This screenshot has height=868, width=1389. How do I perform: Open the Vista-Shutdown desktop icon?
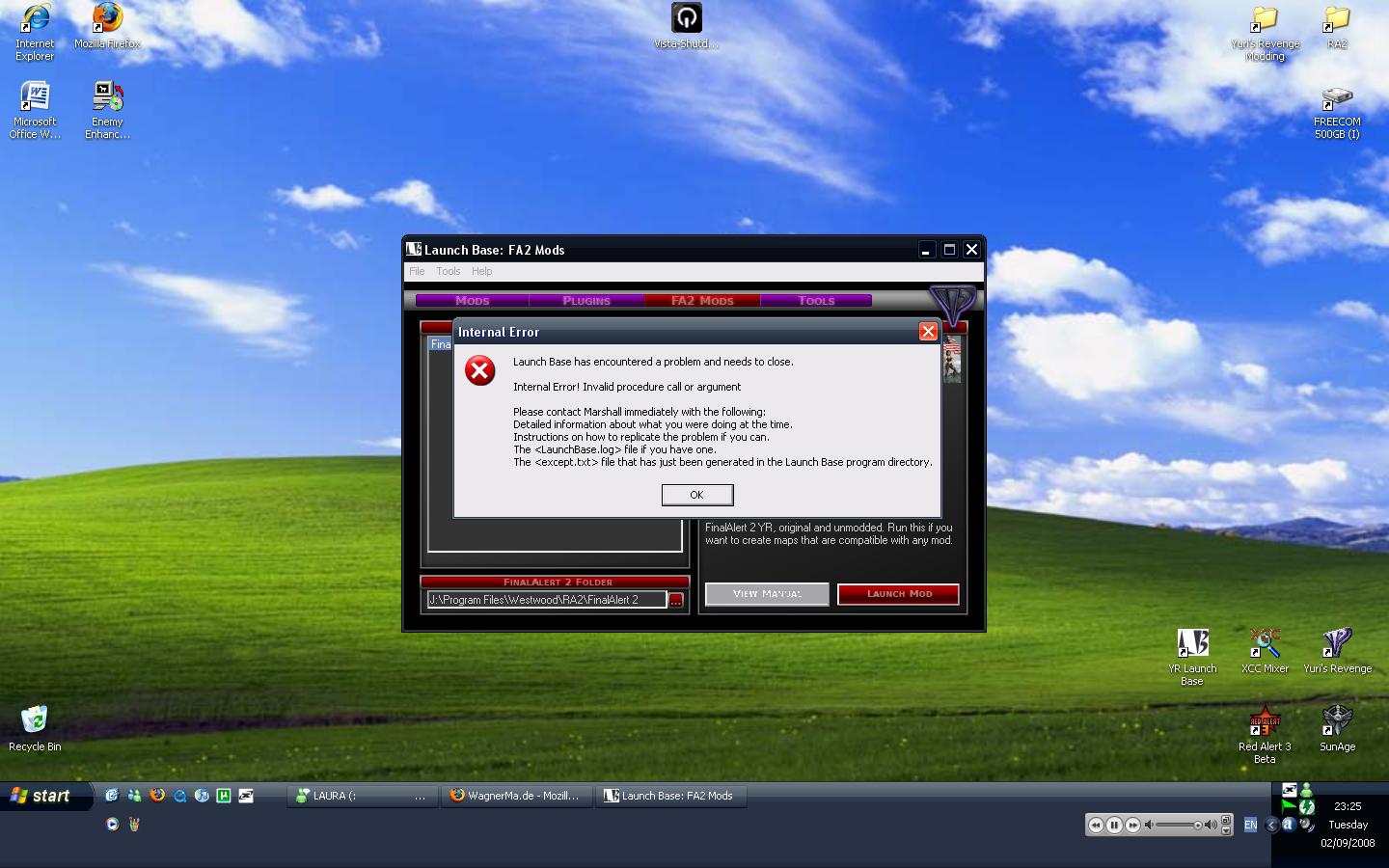coord(686,19)
